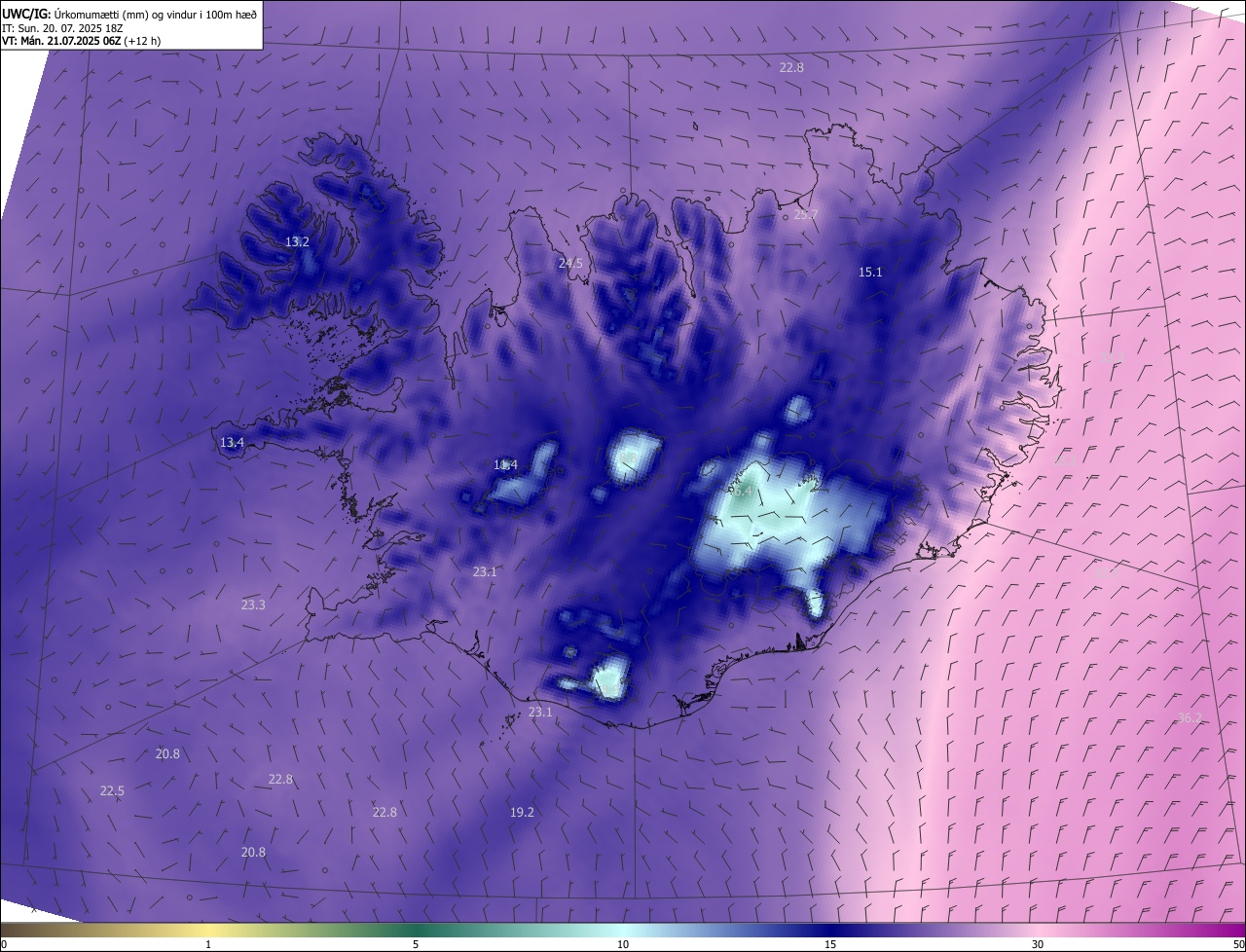
Task: Click the 15.1 value label
Action: click(x=870, y=272)
